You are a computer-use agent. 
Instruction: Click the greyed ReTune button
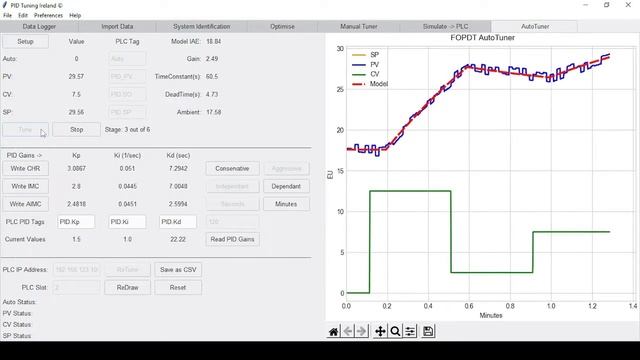(x=127, y=270)
